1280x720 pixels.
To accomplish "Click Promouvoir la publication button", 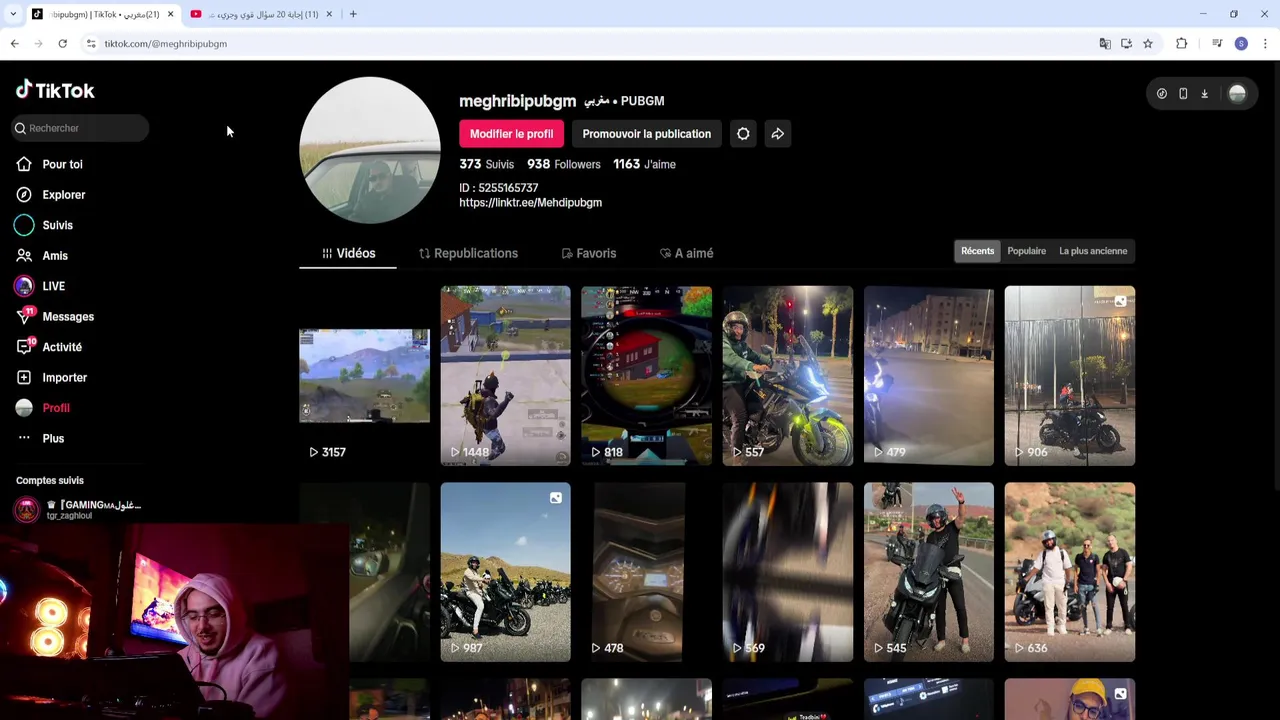I will 646,134.
